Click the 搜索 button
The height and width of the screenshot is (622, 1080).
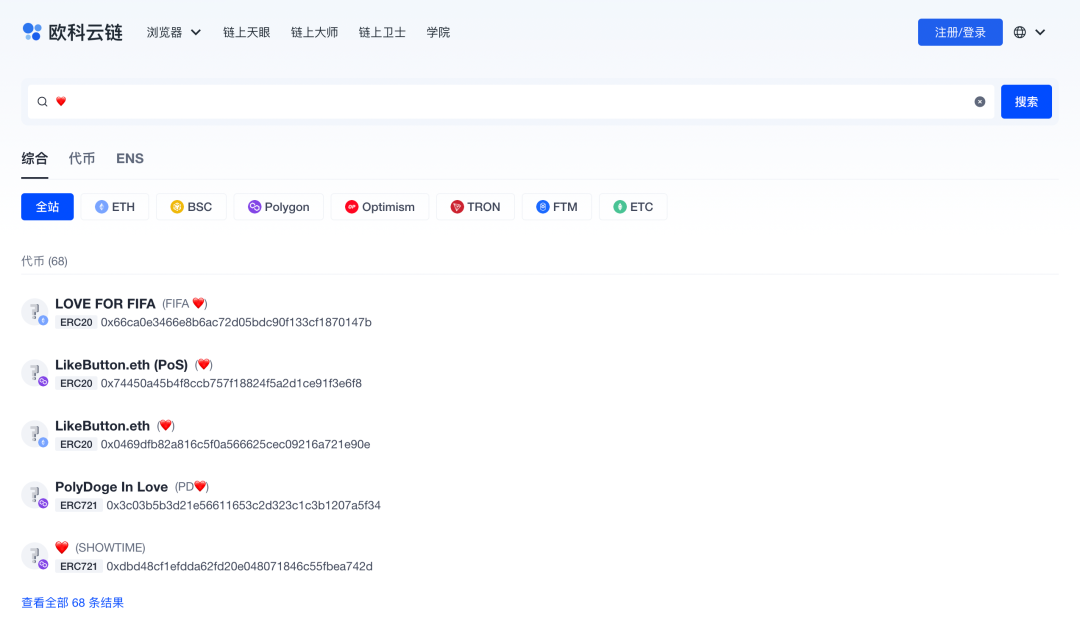point(1026,102)
